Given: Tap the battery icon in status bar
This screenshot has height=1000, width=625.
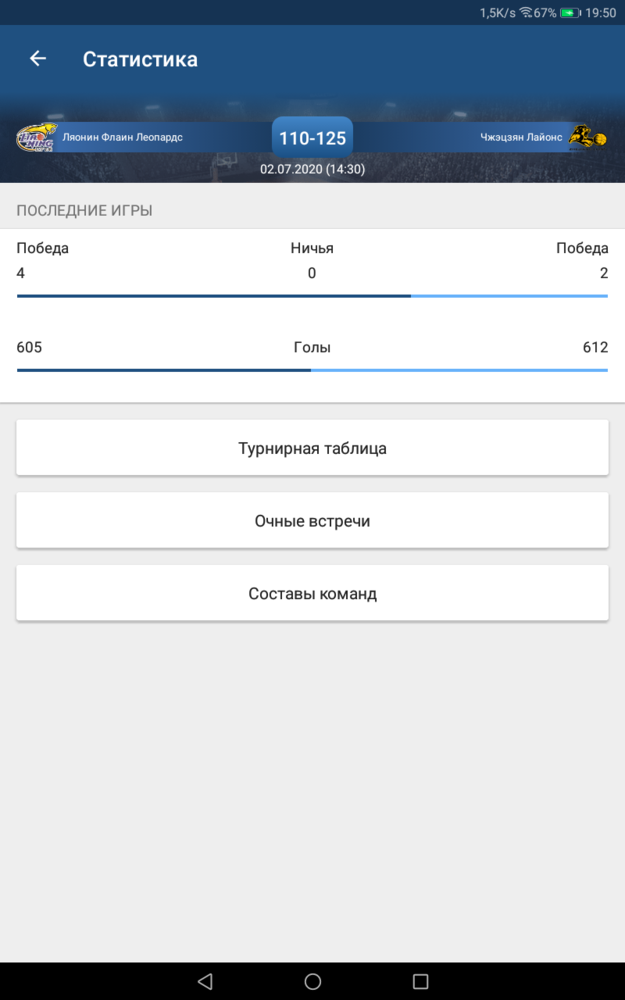Looking at the screenshot, I should [x=570, y=13].
